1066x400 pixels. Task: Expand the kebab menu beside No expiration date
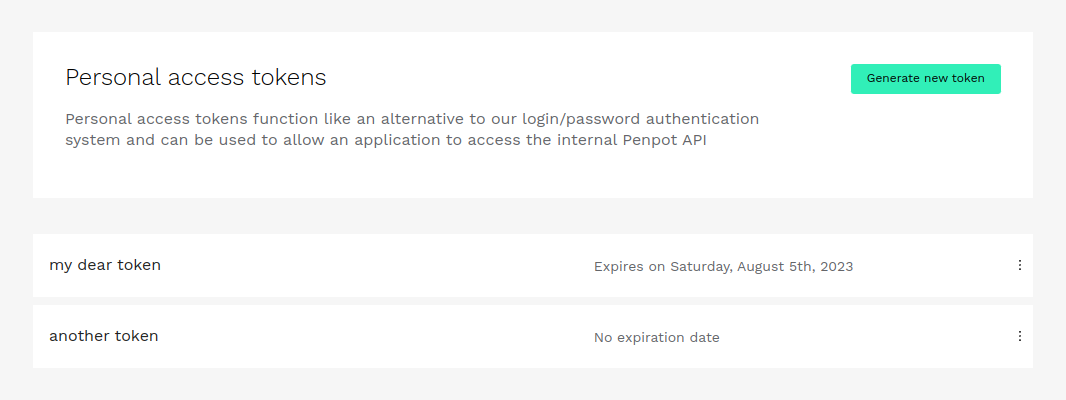coord(1019,336)
